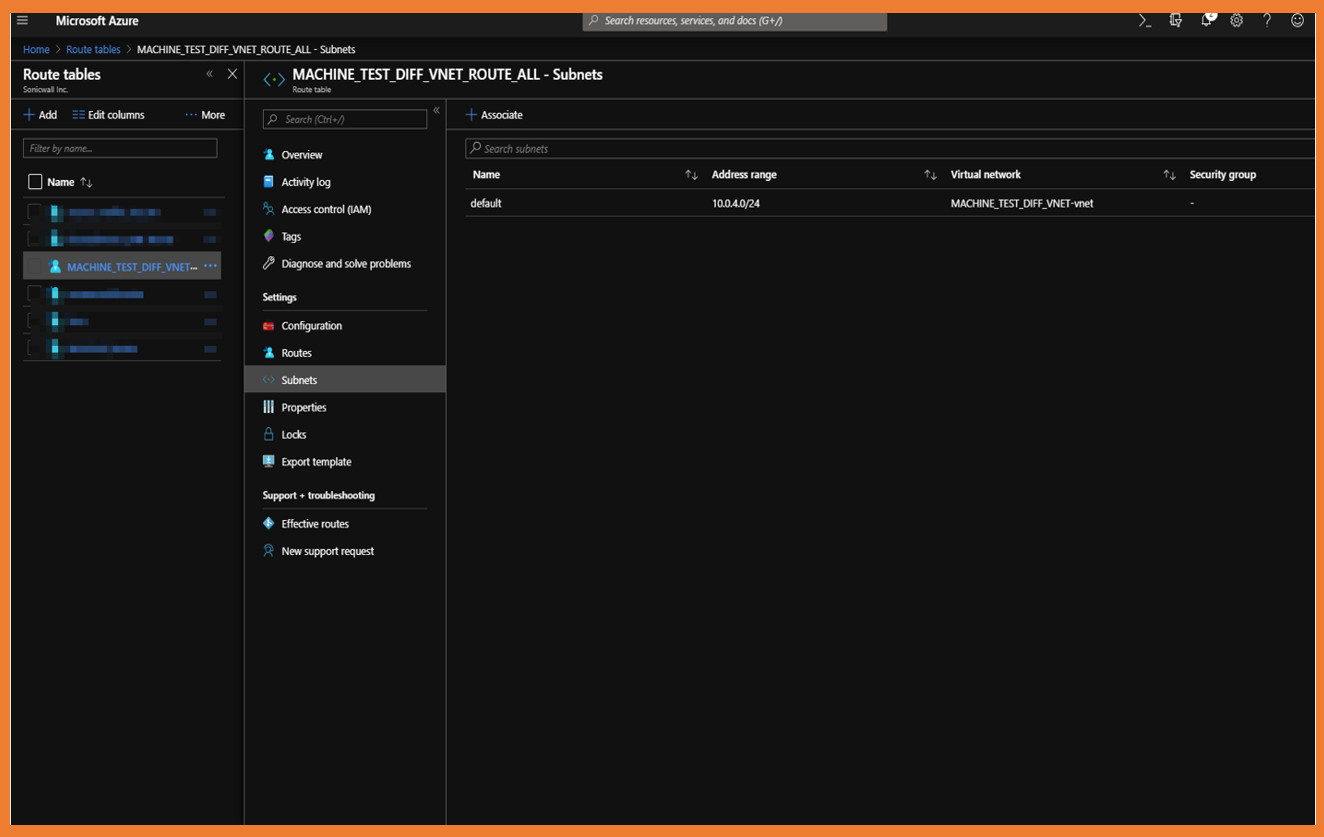Screen dimensions: 1324x837
Task: Launch Cloud Shell from top bar
Action: coord(1145,20)
